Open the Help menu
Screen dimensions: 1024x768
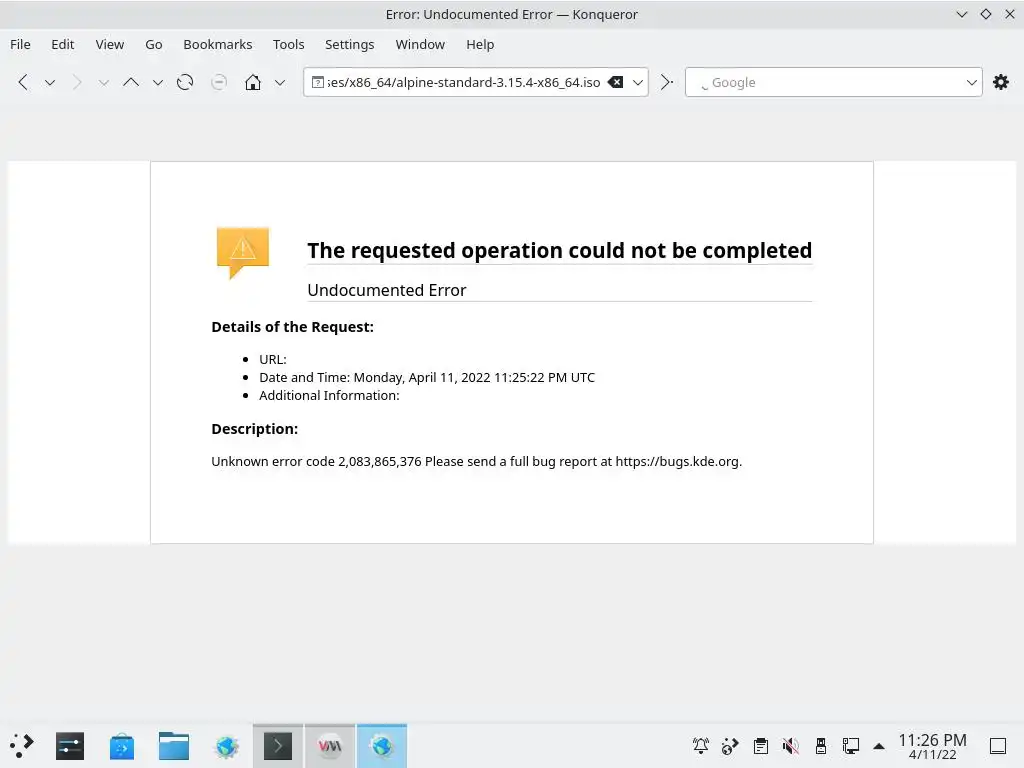480,44
